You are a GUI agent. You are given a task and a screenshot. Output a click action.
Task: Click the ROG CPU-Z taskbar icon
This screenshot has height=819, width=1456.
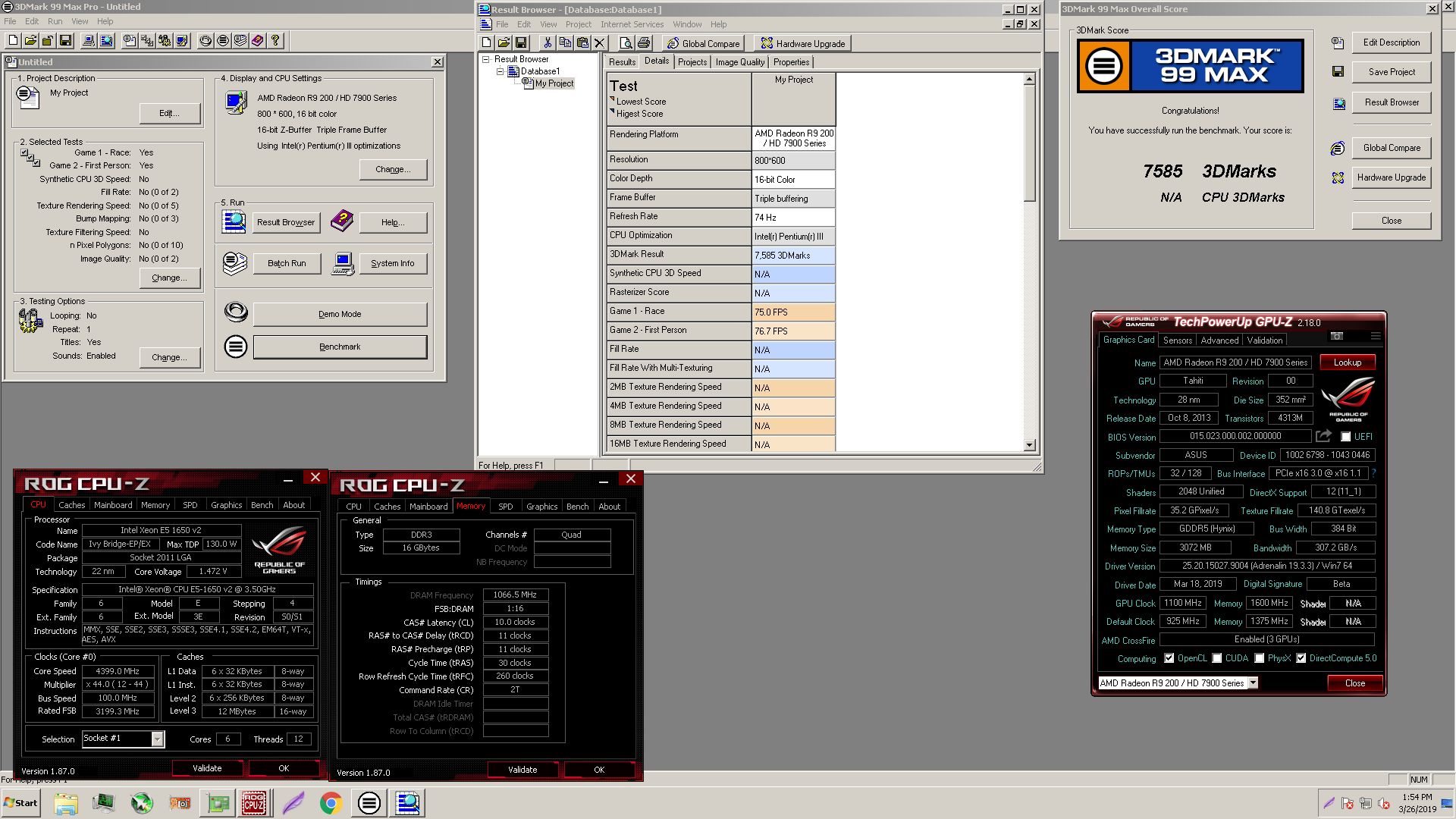[254, 803]
